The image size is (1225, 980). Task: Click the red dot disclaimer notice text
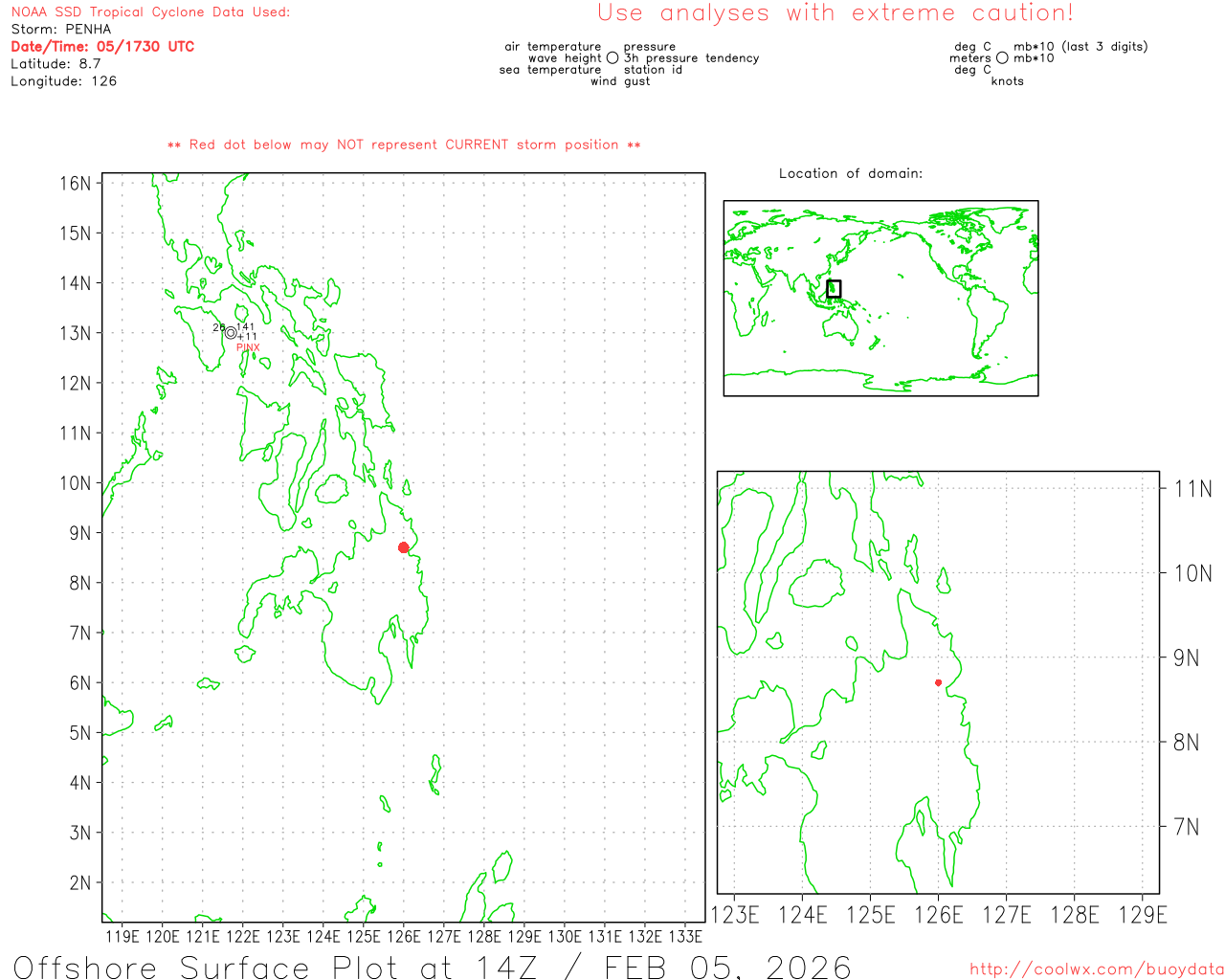point(404,145)
